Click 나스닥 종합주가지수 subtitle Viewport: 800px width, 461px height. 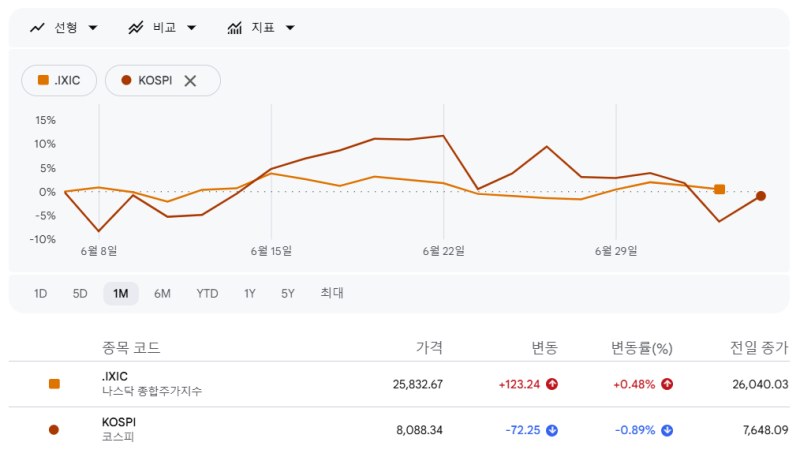coord(152,391)
